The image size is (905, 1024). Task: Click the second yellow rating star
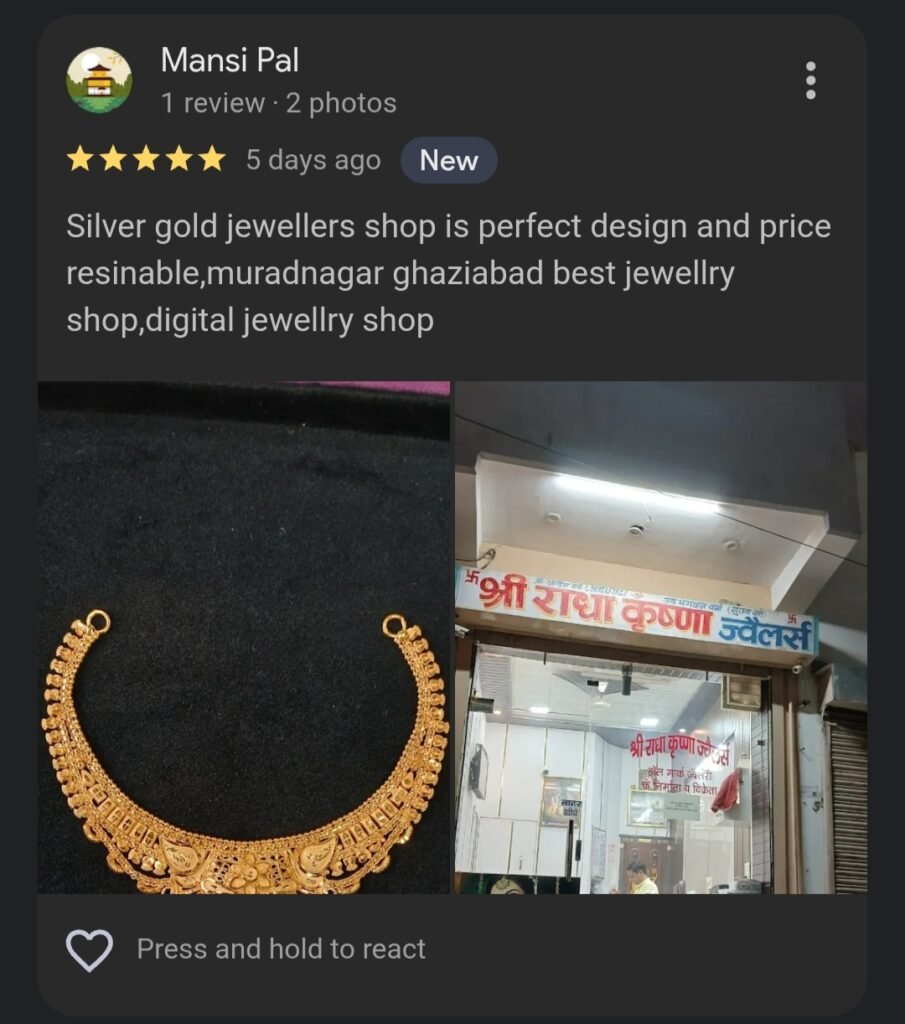[x=113, y=159]
